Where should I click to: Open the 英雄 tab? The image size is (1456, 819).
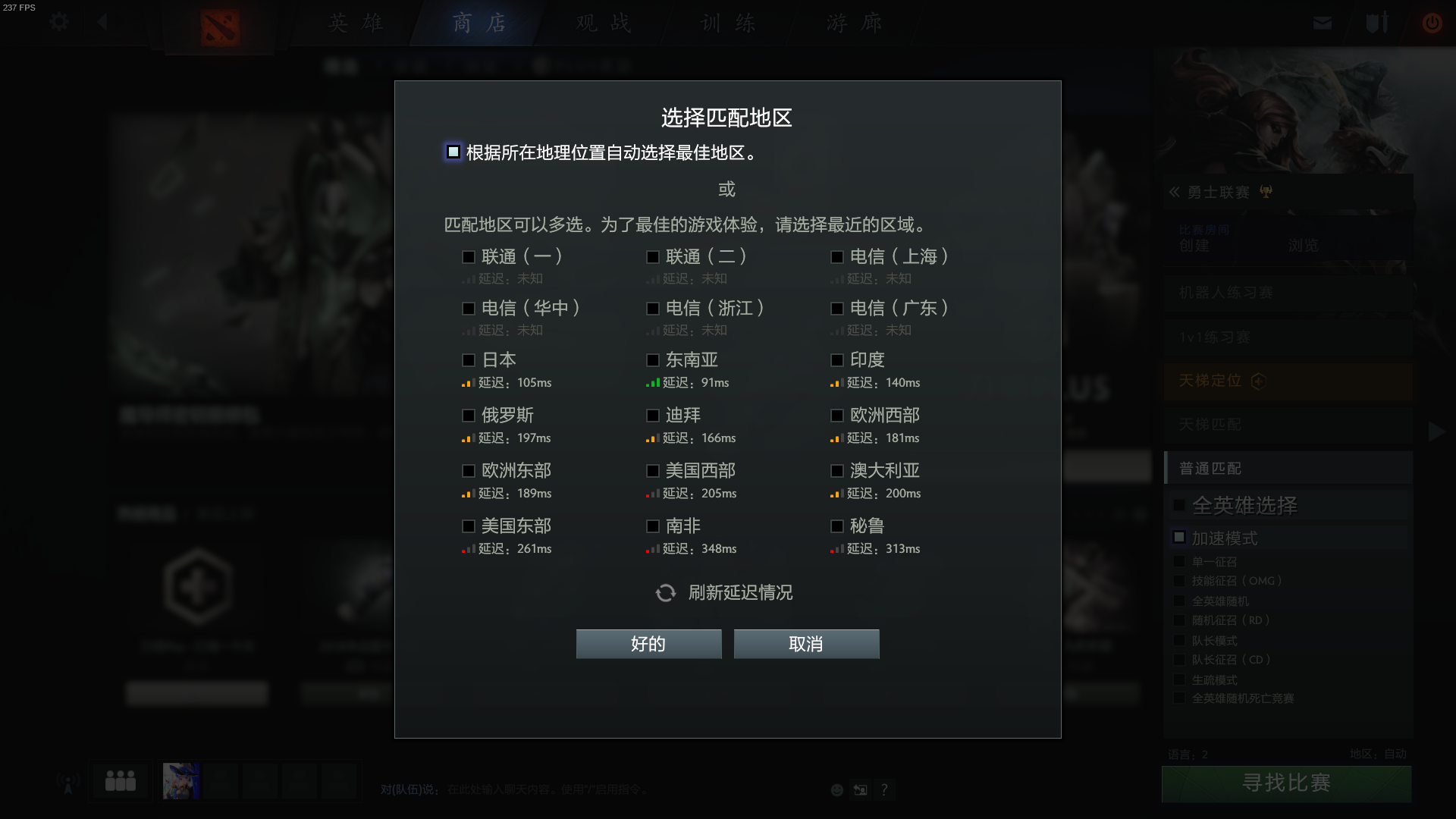point(356,23)
